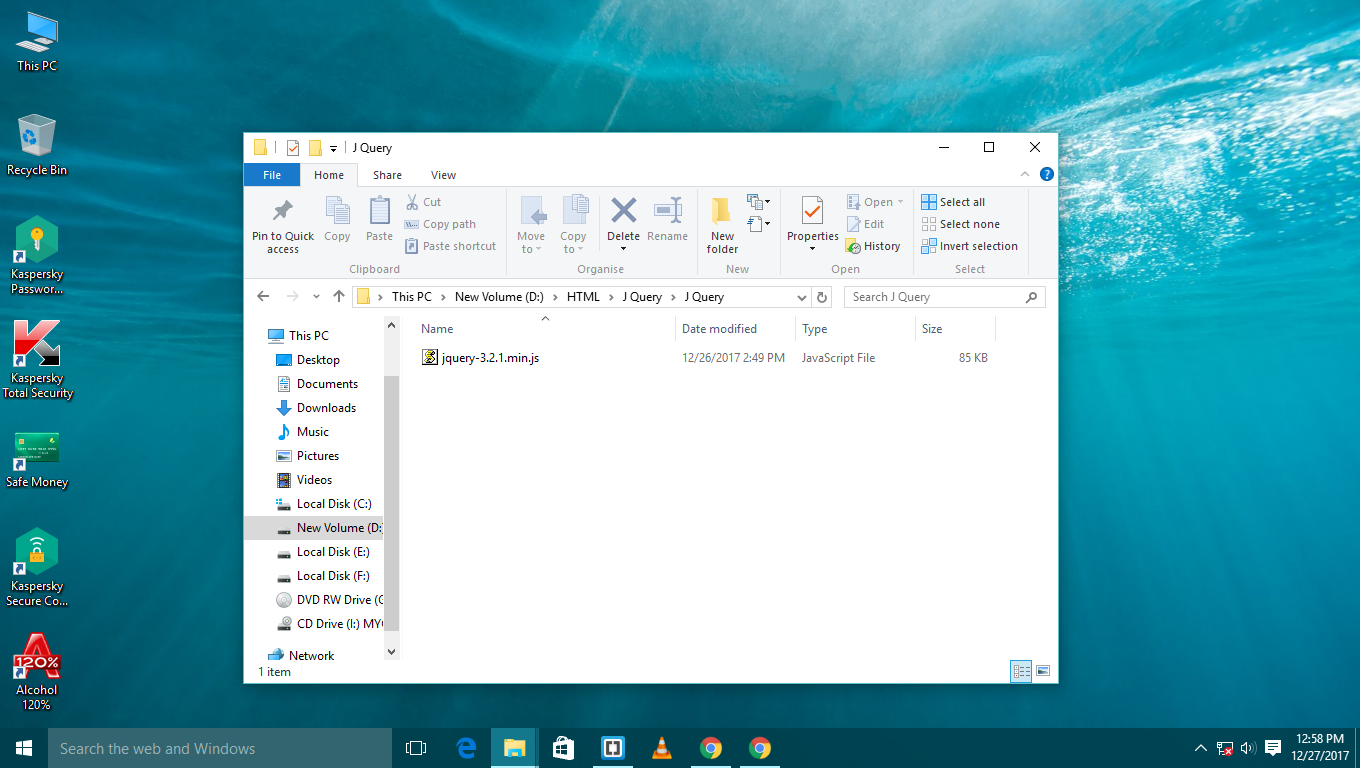Image resolution: width=1360 pixels, height=768 pixels.
Task: Expand address bar history dropdown
Action: click(x=802, y=297)
